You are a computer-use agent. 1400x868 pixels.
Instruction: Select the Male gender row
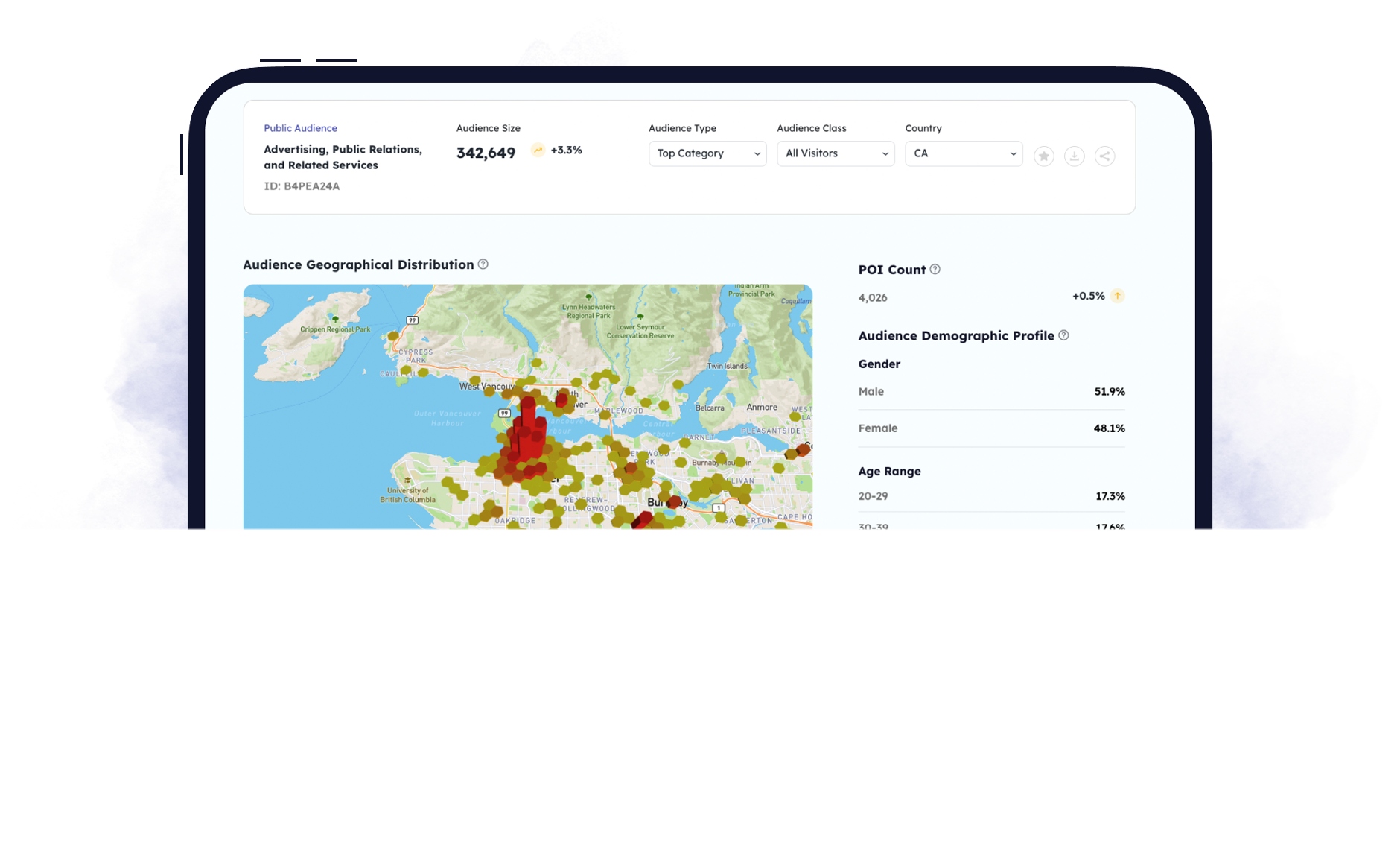point(991,392)
